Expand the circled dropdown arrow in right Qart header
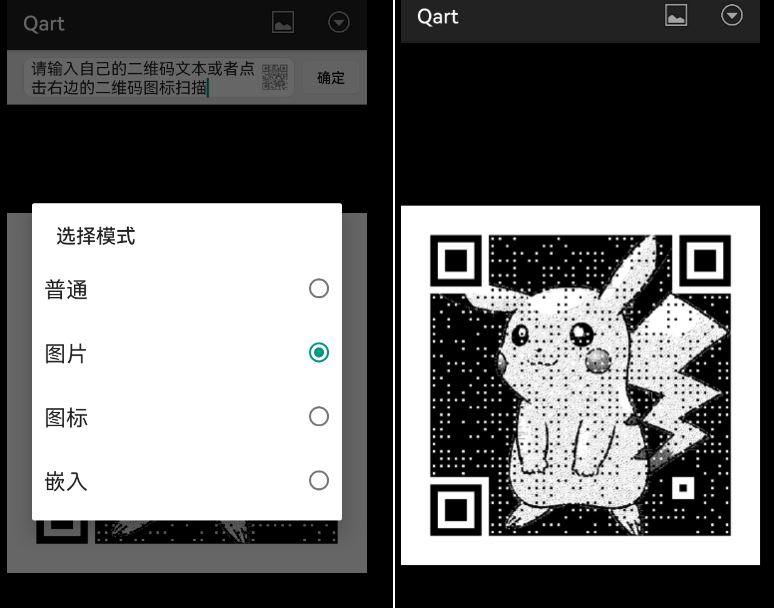774x608 pixels. [732, 16]
